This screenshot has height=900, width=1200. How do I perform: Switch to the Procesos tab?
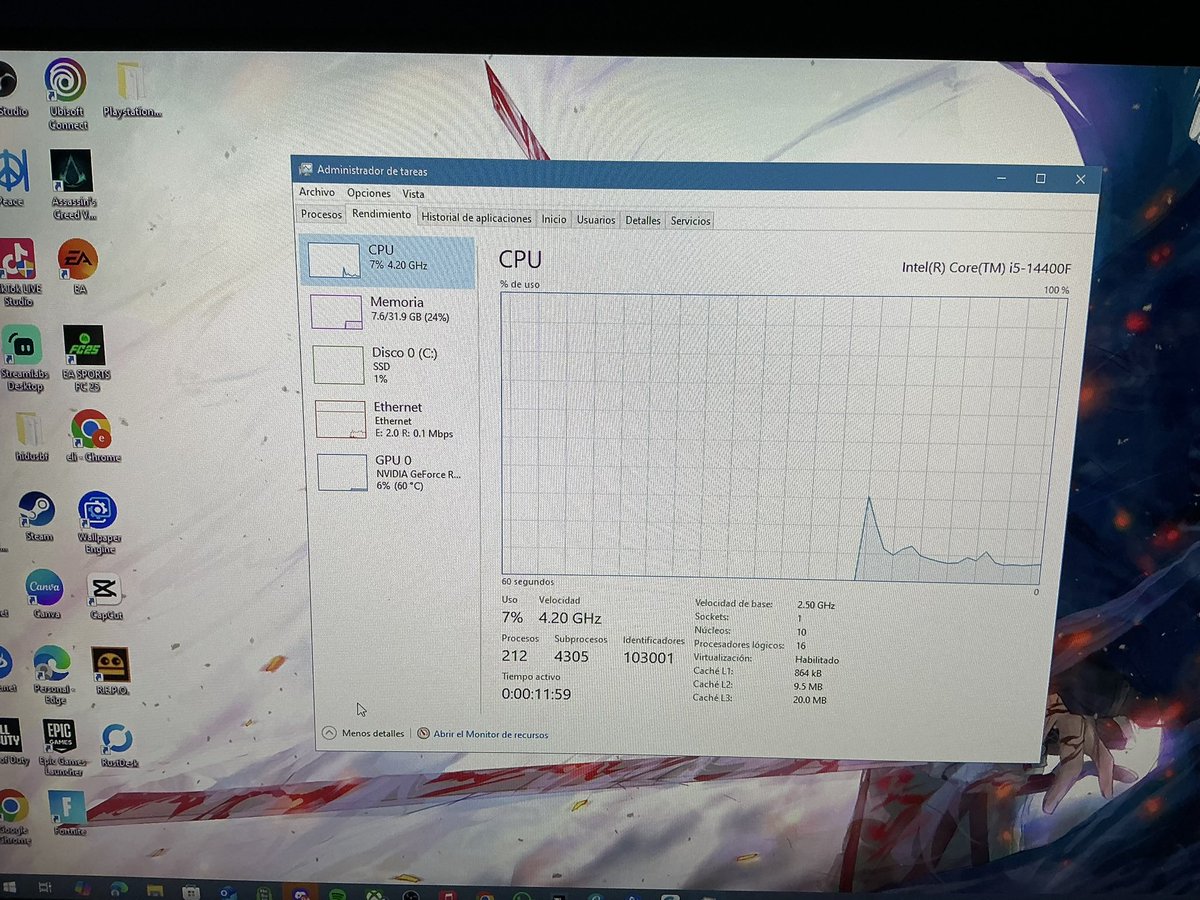click(321, 214)
